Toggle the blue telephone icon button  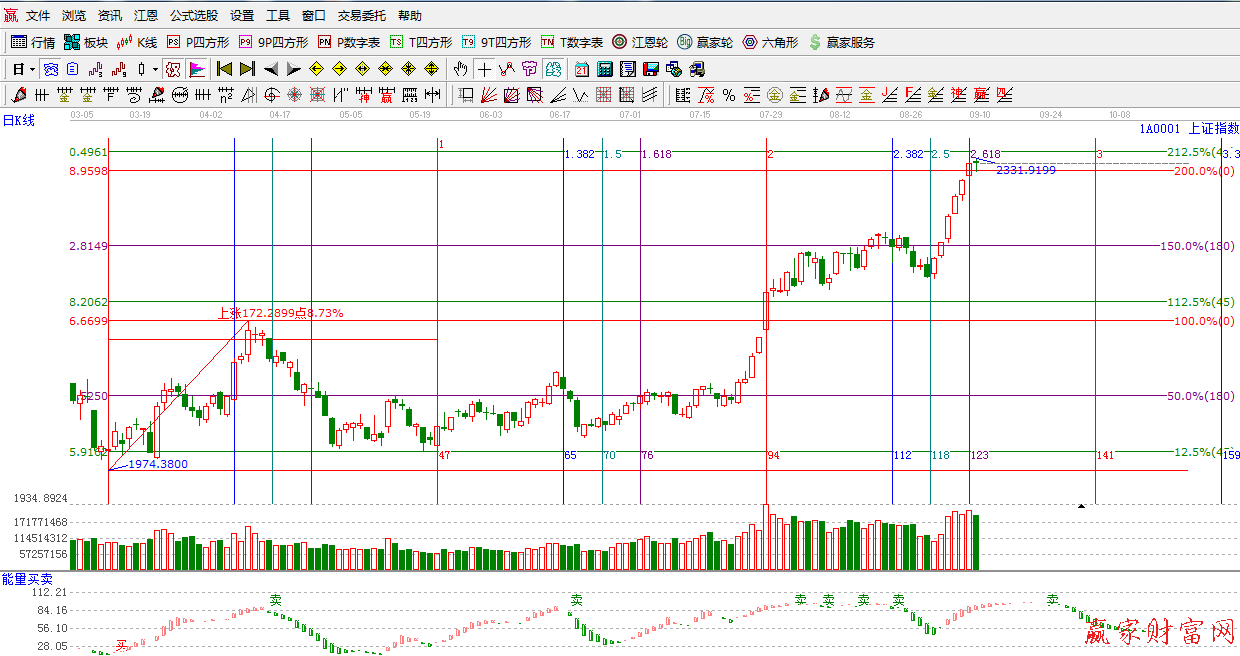[x=50, y=69]
